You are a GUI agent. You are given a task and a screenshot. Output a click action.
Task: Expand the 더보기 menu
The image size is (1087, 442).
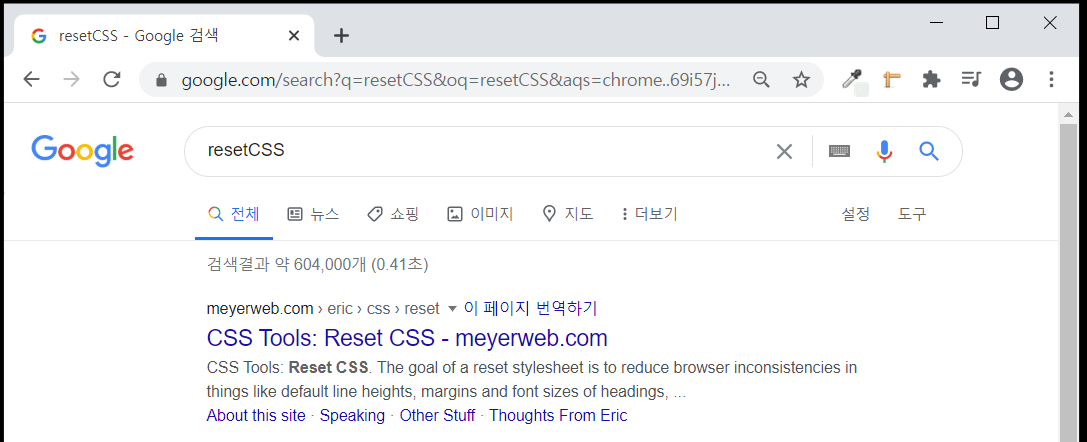pyautogui.click(x=650, y=214)
